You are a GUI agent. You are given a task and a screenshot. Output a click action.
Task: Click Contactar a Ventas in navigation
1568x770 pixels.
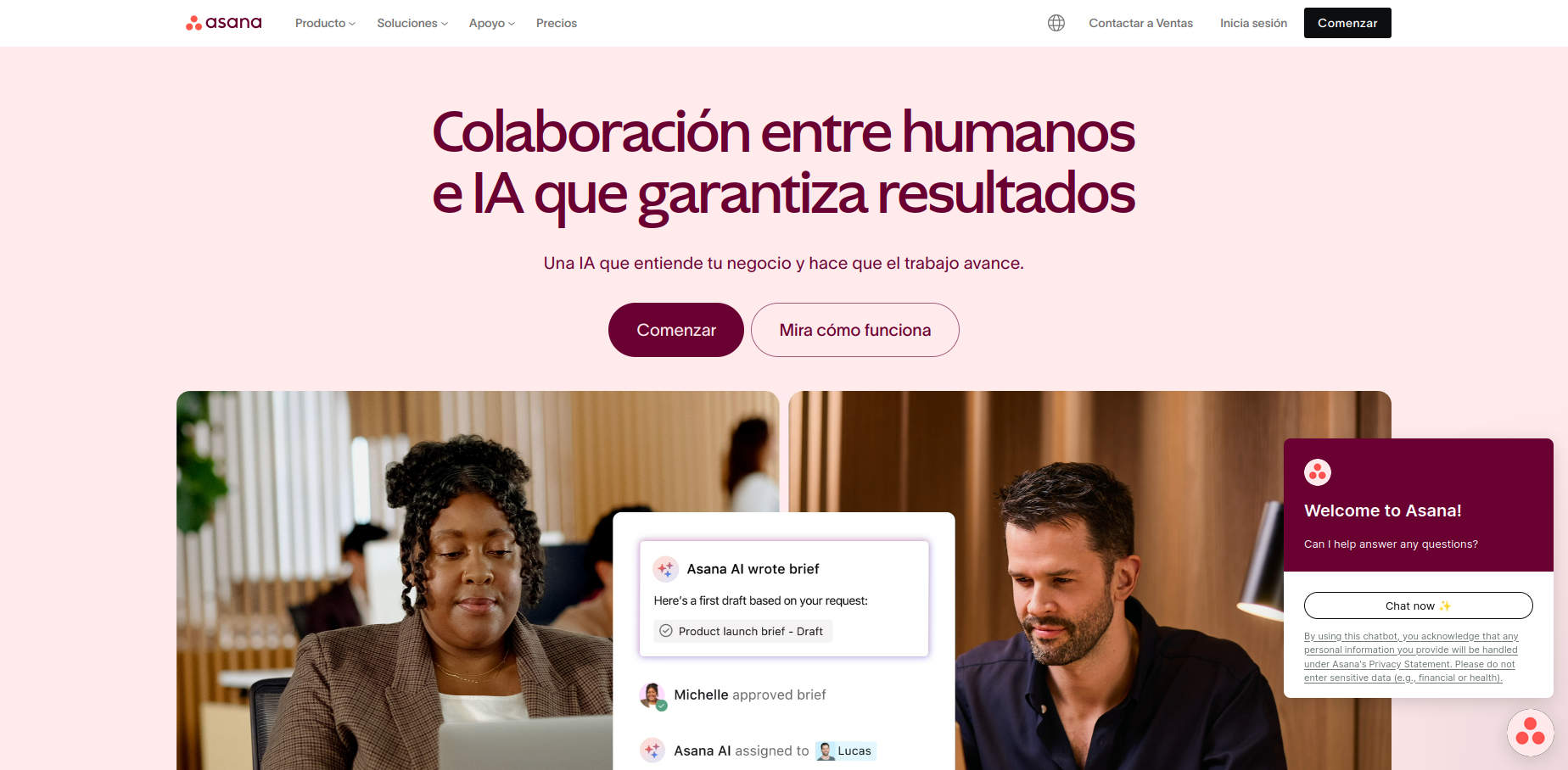[x=1141, y=23]
